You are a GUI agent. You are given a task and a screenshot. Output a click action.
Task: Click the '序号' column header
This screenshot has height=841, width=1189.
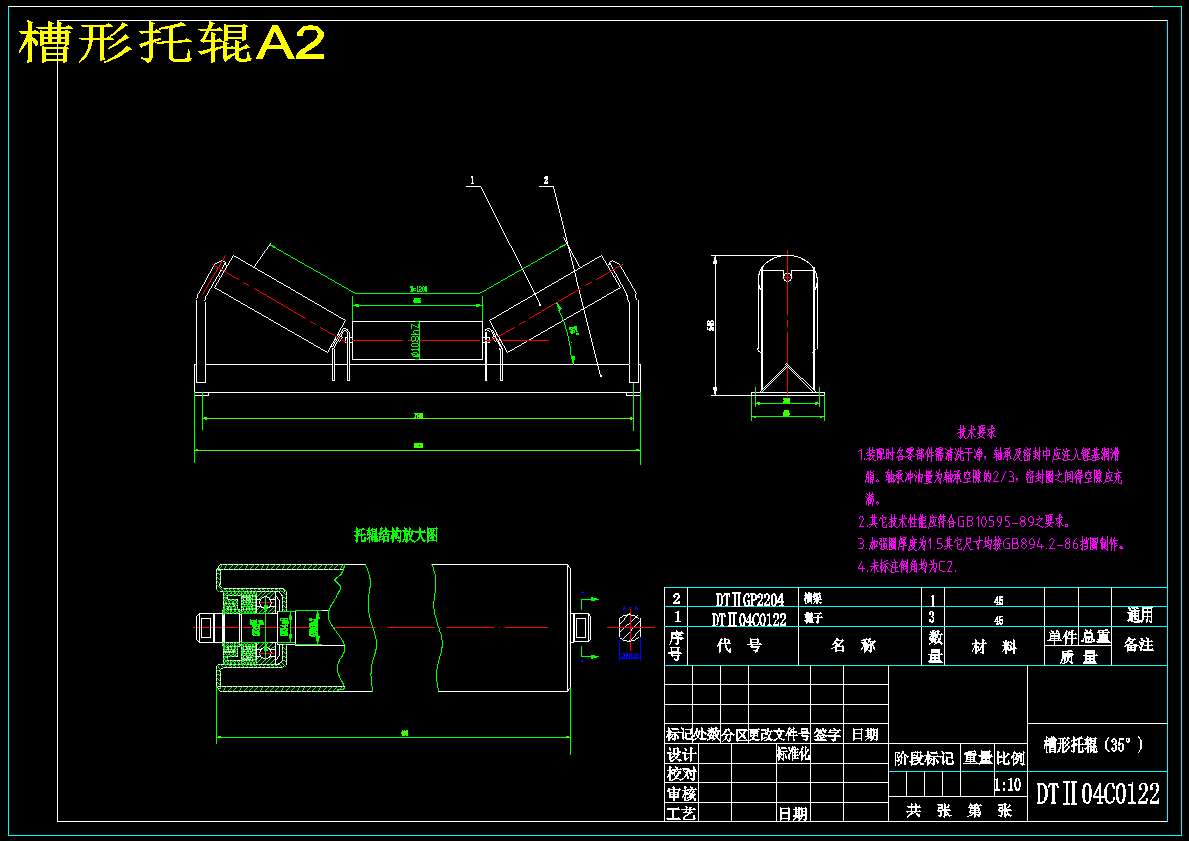(x=676, y=645)
